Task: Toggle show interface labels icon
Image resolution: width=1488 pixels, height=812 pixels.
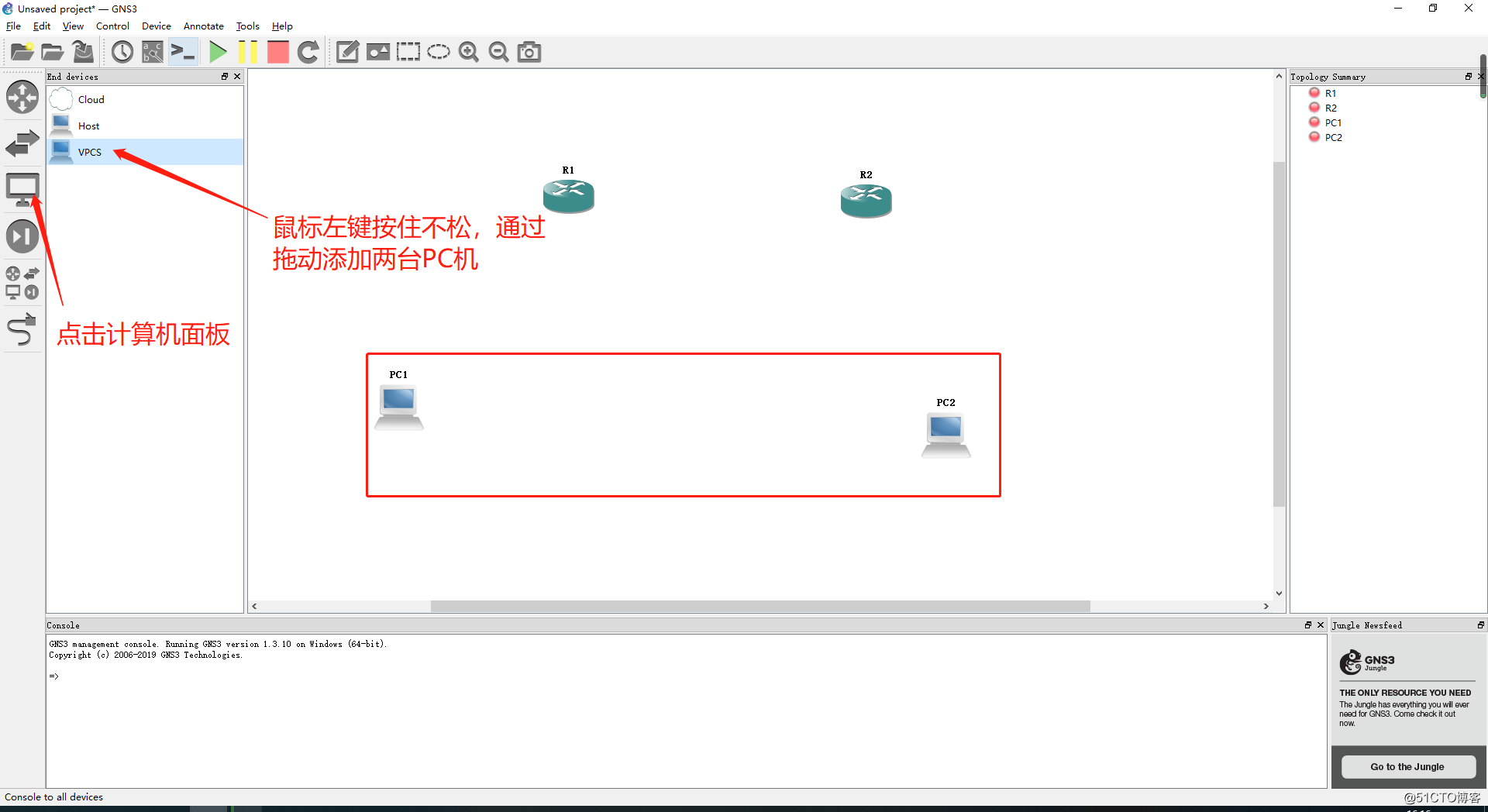Action: 153,52
